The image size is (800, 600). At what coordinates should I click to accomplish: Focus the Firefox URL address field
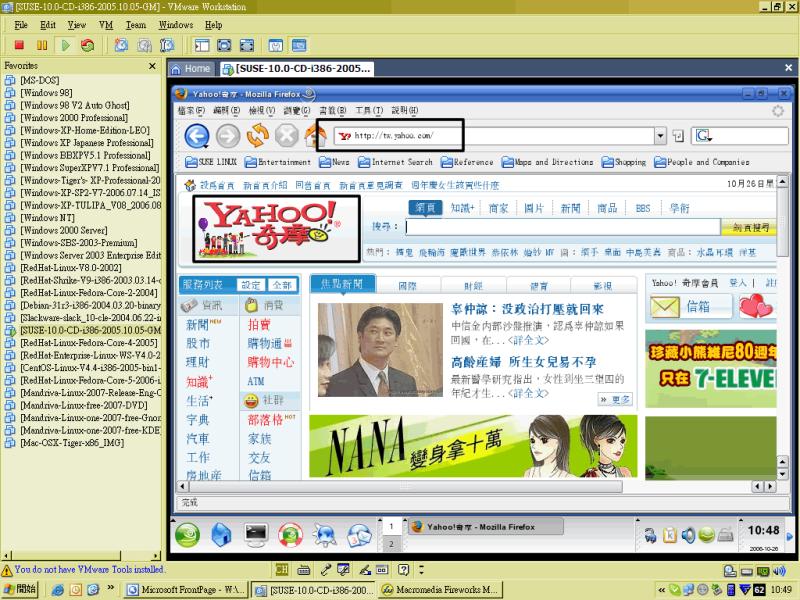[x=494, y=136]
